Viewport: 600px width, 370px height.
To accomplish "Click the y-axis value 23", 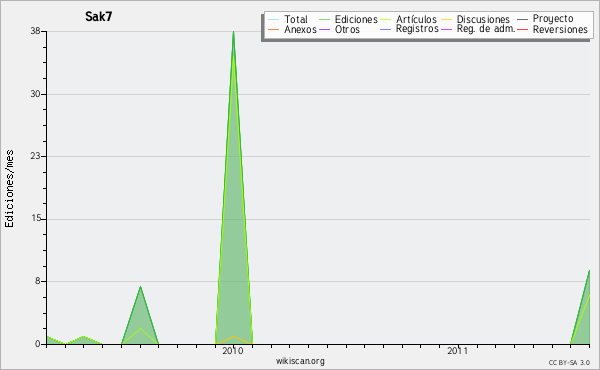I will tap(36, 156).
